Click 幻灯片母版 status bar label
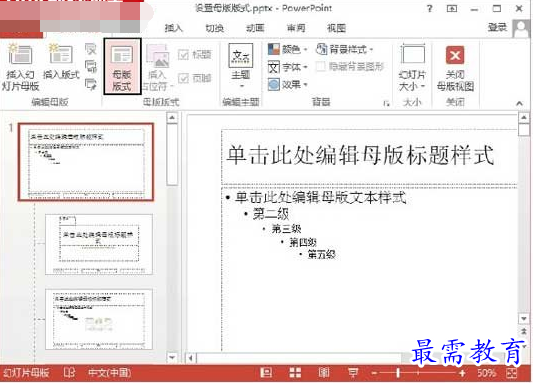Viewport: 533px width, 383px height. (26, 373)
